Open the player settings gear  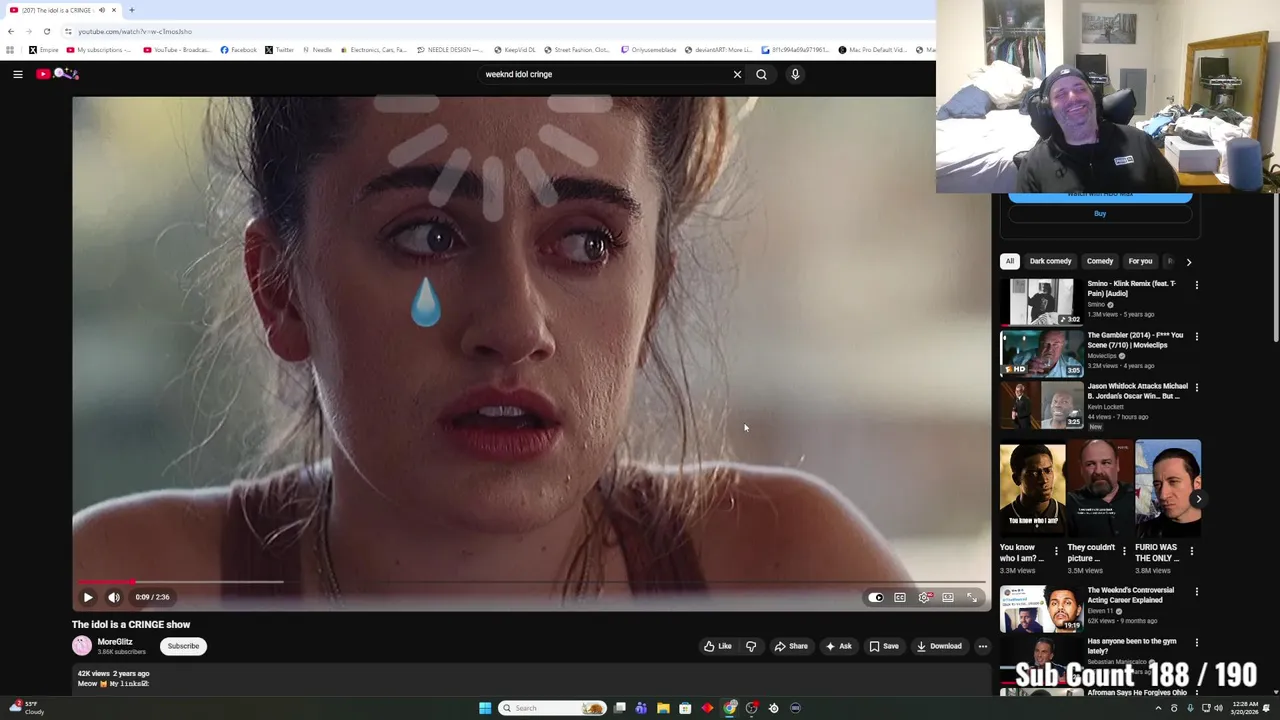(924, 597)
